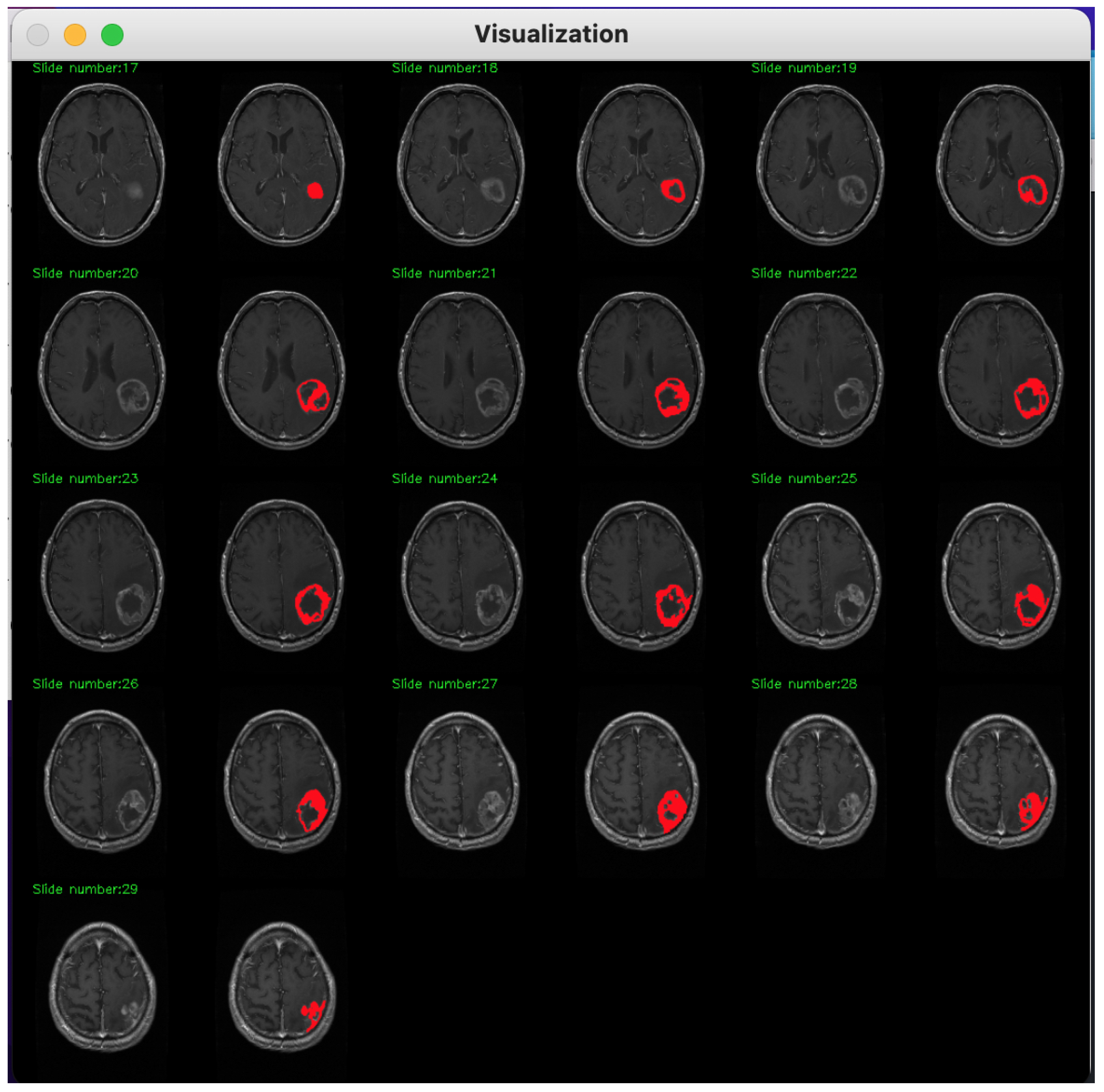This screenshot has height=1092, width=1104.
Task: Click the segmented red-mask MRI of slide 27
Action: coord(641,781)
